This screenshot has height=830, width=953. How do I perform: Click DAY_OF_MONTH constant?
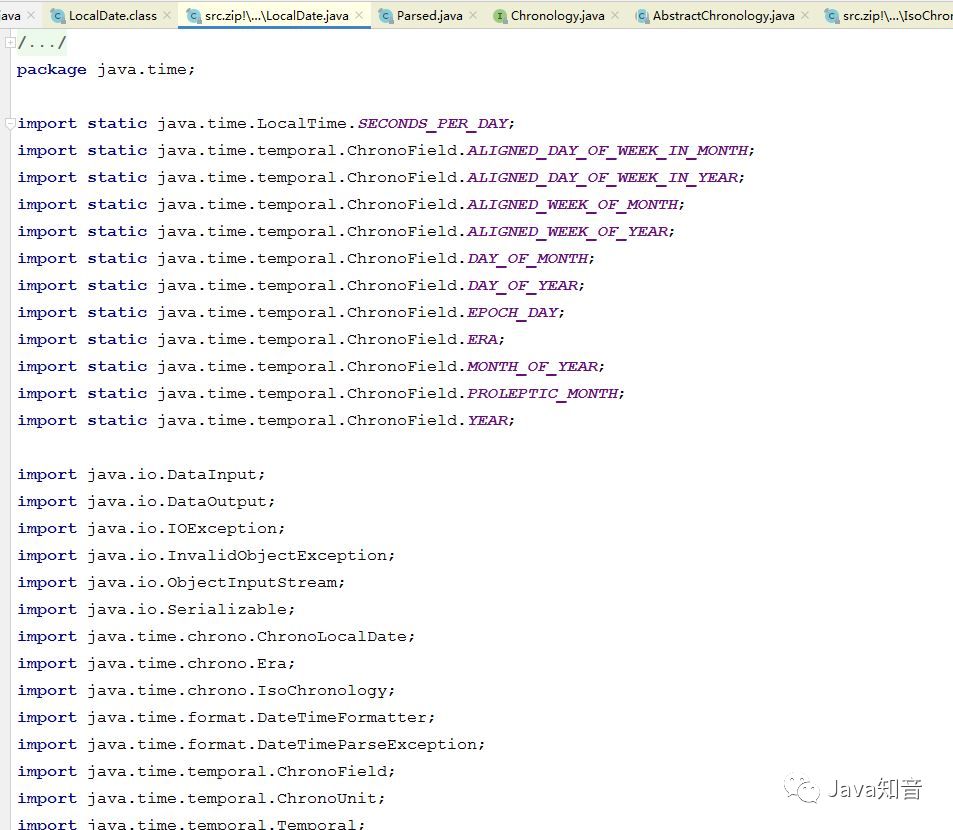[x=528, y=258]
